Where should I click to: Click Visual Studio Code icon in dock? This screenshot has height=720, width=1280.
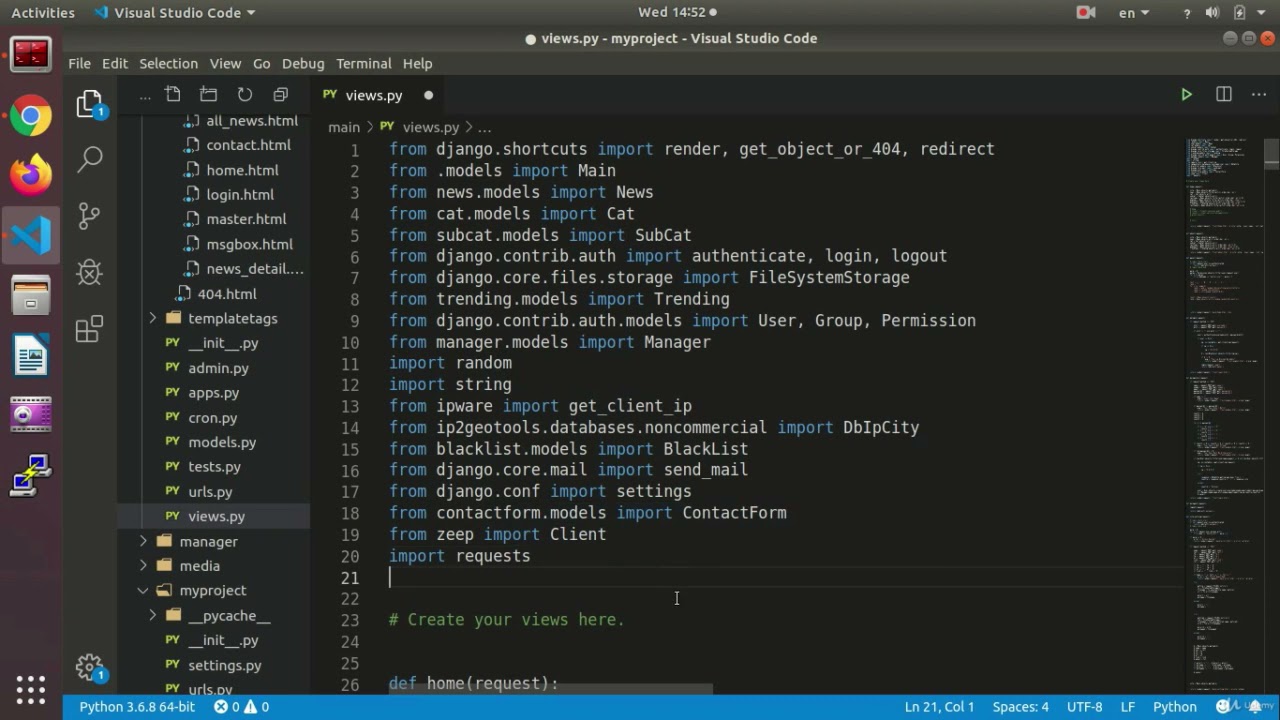(x=31, y=236)
